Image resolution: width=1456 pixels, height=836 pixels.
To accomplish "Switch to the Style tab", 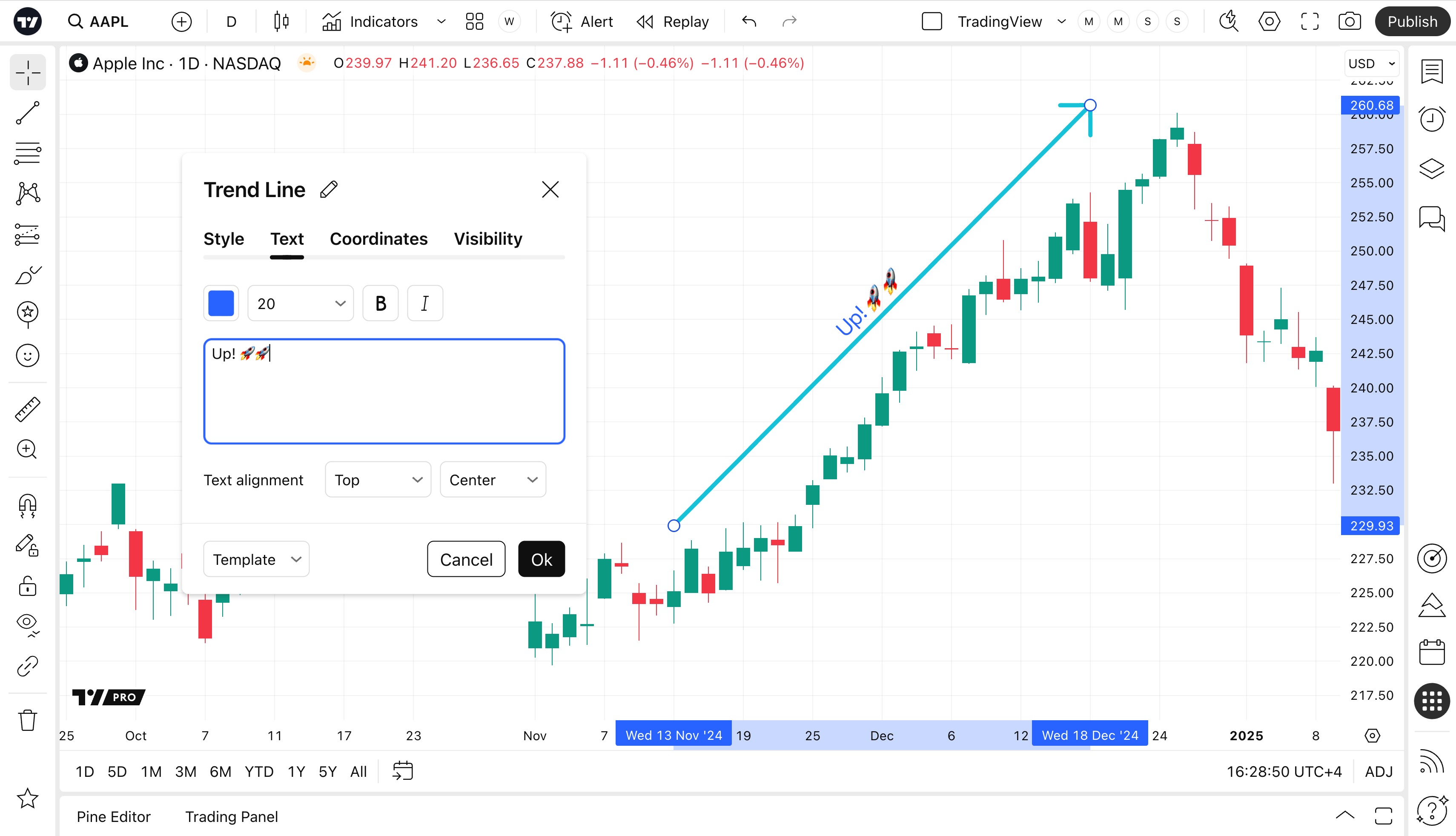I will 224,239.
